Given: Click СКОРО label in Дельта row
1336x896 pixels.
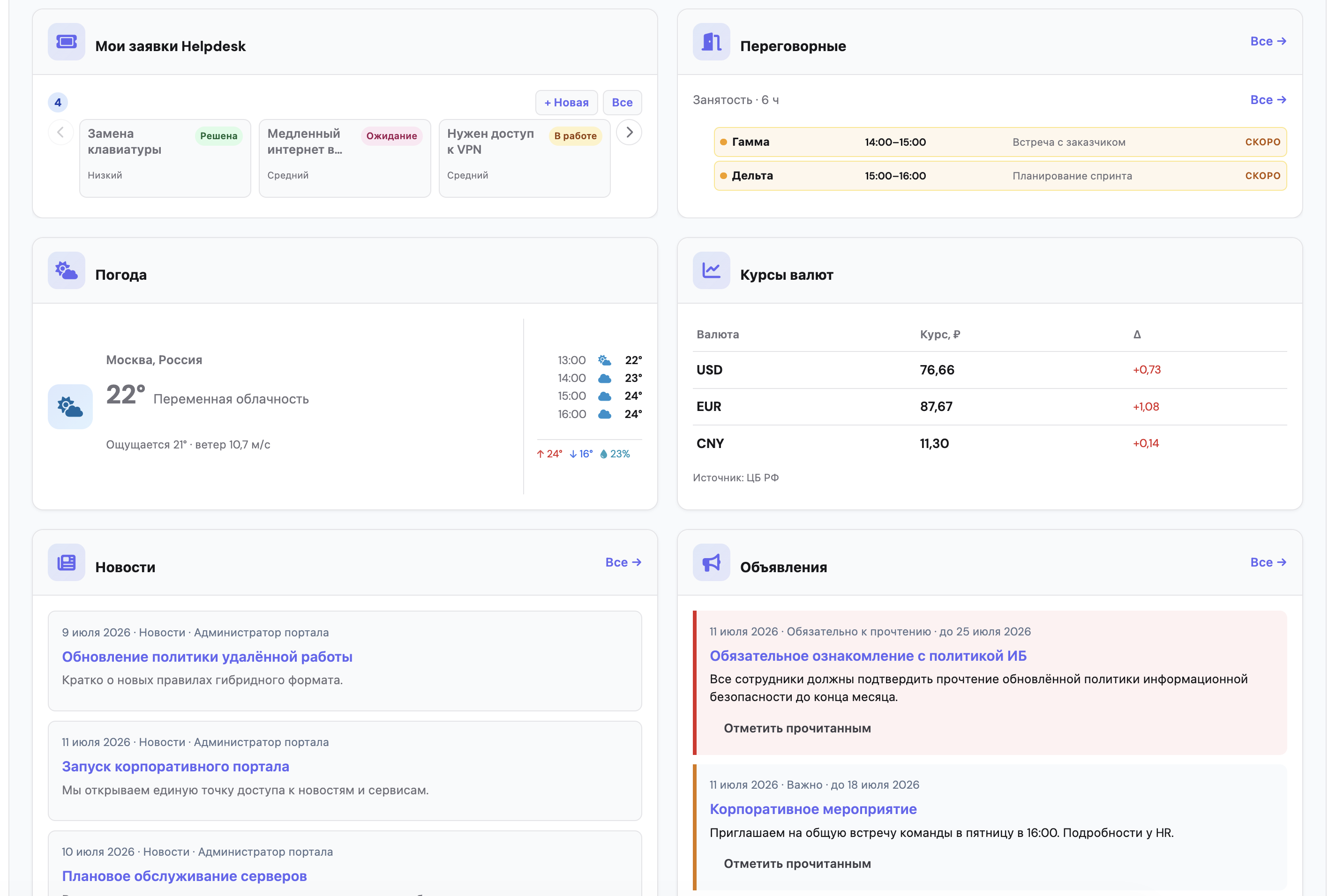Looking at the screenshot, I should click(x=1262, y=176).
